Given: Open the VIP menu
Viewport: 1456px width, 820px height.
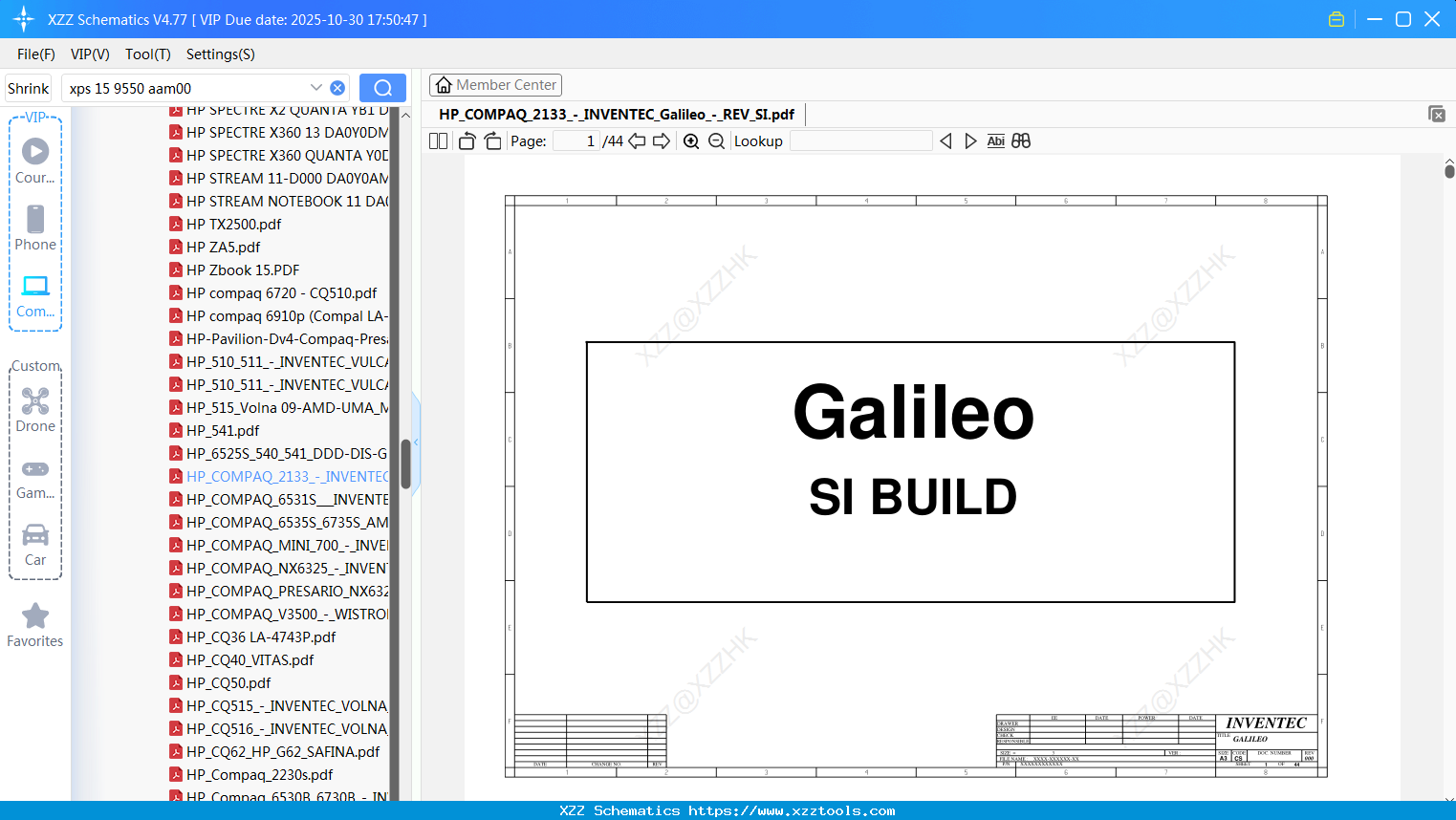Looking at the screenshot, I should (90, 54).
